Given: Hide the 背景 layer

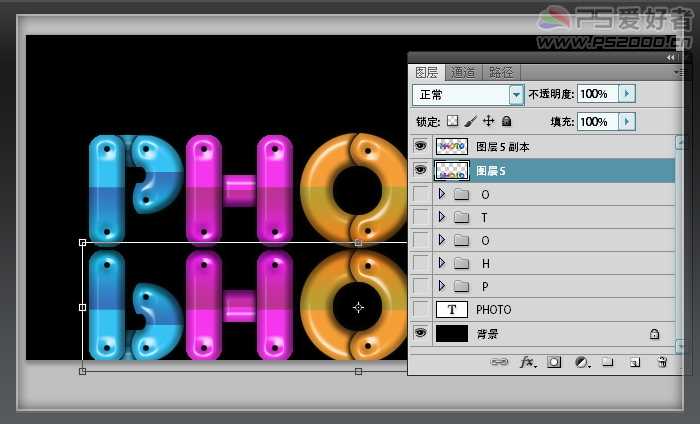Looking at the screenshot, I should pos(420,333).
